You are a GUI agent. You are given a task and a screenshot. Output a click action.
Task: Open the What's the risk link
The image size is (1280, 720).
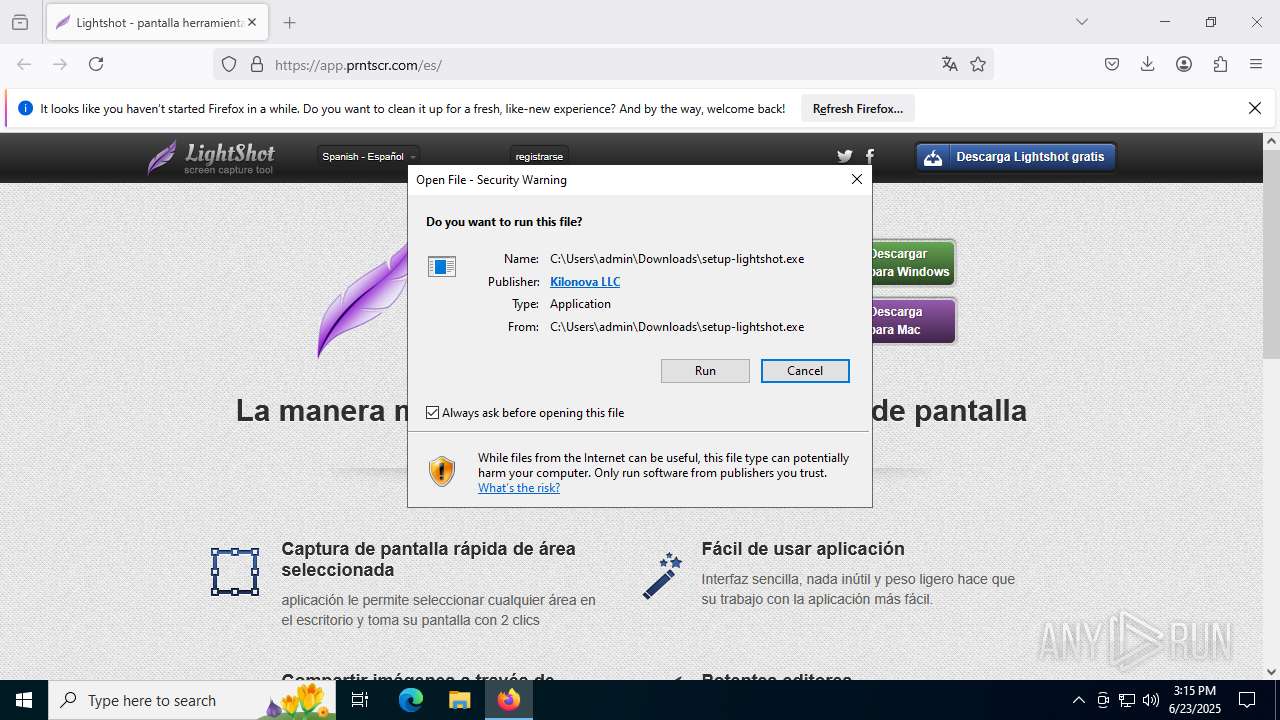click(x=519, y=488)
